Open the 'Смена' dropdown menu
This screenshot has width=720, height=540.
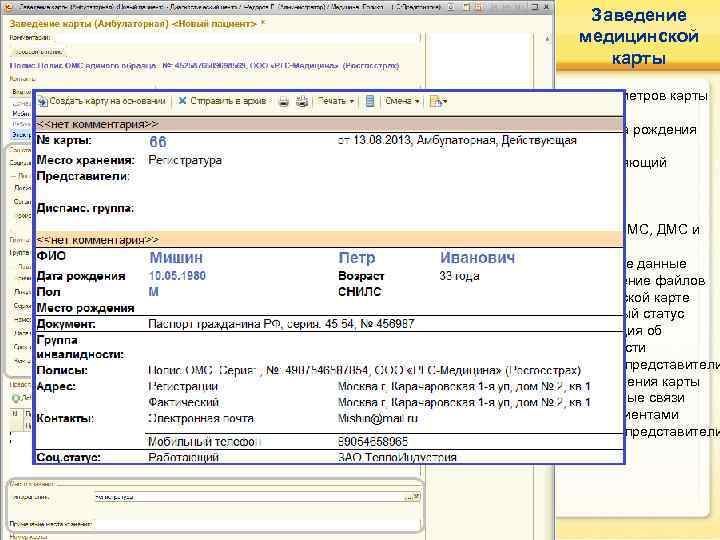402,101
